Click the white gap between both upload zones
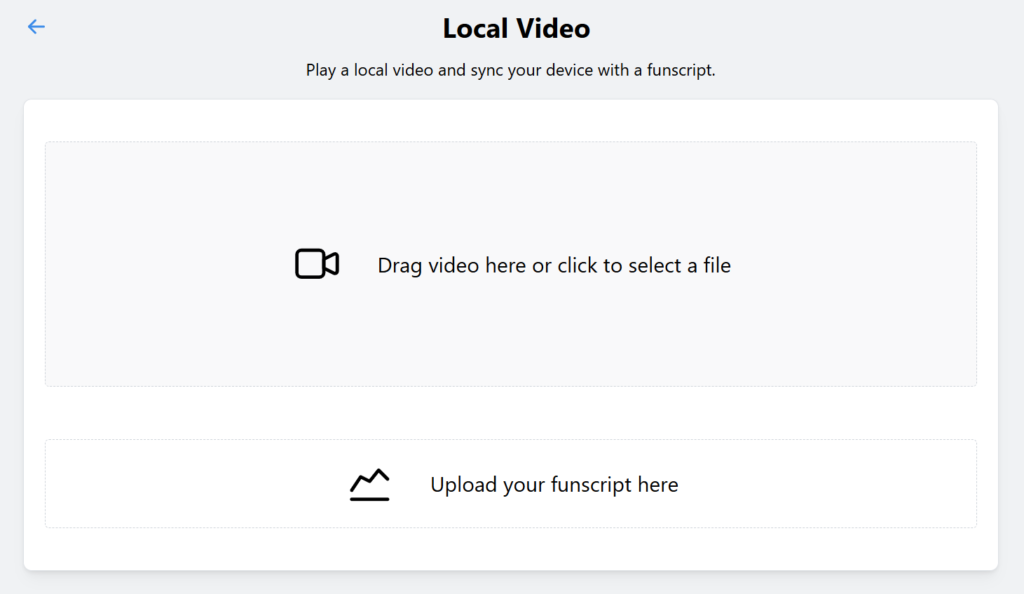1024x594 pixels. [510, 413]
